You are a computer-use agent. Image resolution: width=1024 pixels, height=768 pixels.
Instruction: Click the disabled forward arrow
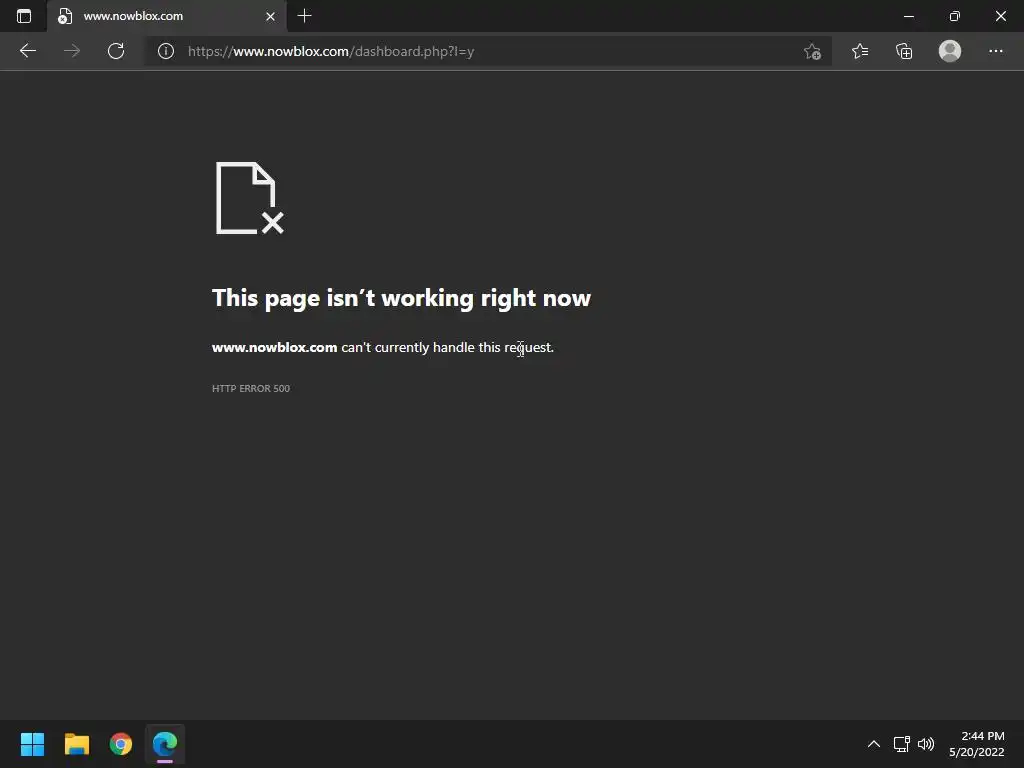coord(72,51)
